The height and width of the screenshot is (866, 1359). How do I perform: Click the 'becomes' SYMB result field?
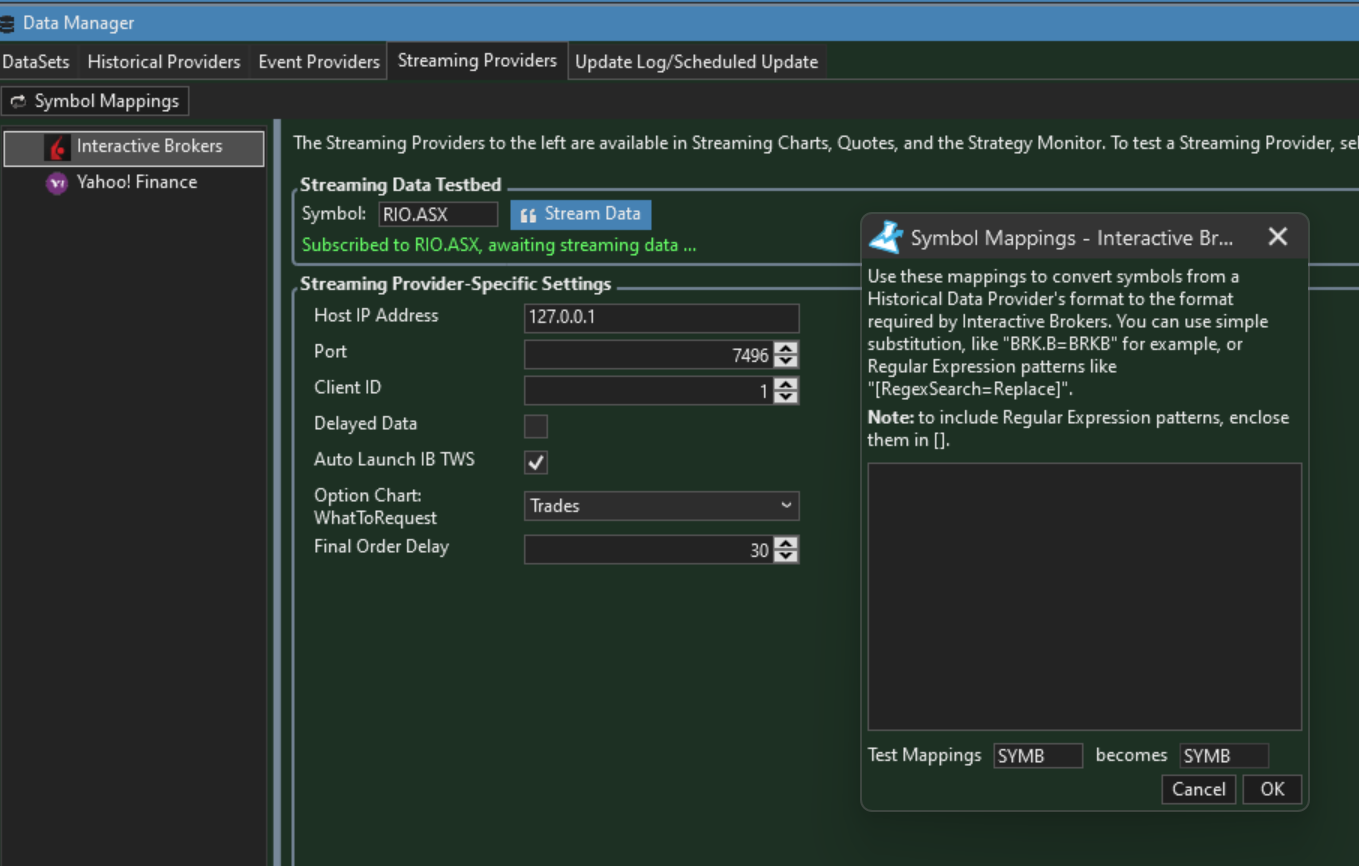click(1224, 756)
